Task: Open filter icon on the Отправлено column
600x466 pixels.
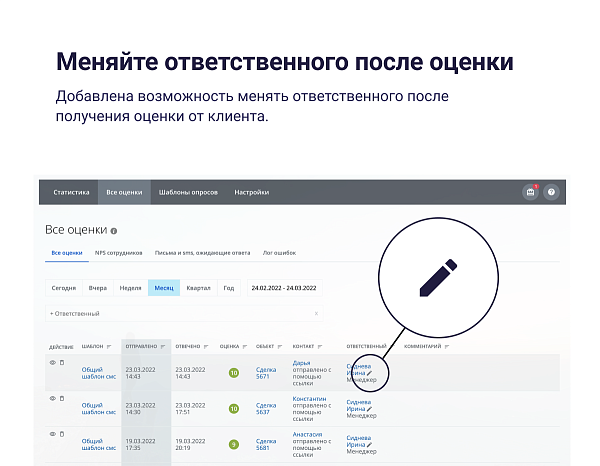Action: tap(163, 347)
